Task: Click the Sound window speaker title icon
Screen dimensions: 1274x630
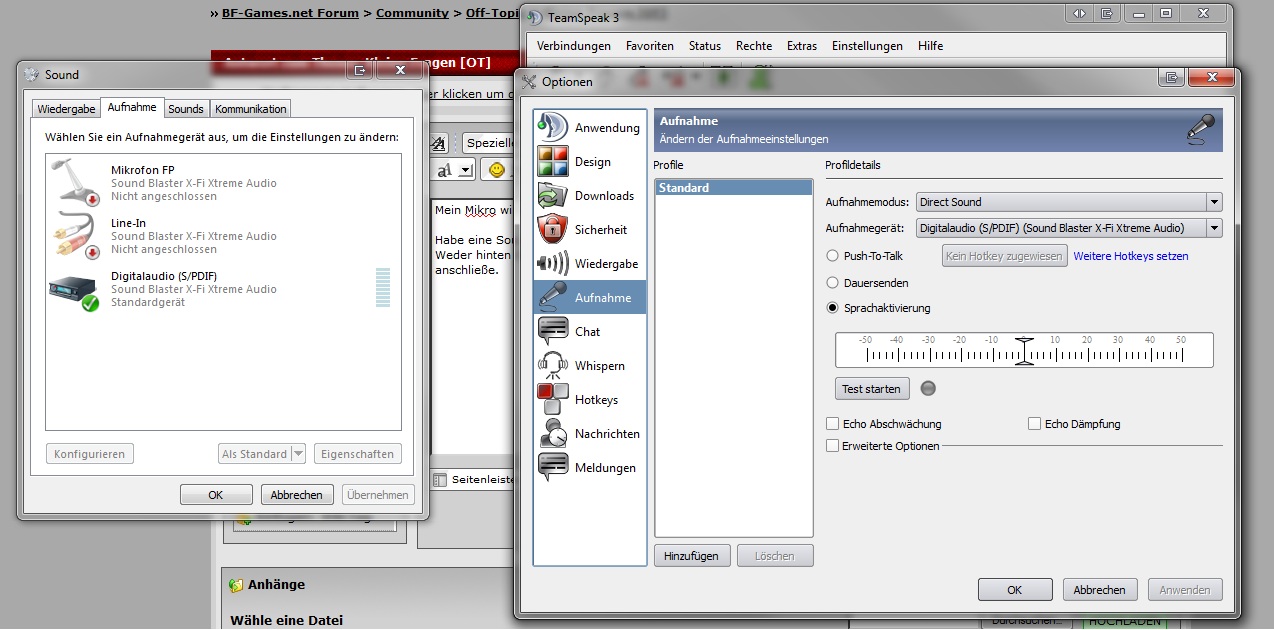Action: (31, 75)
